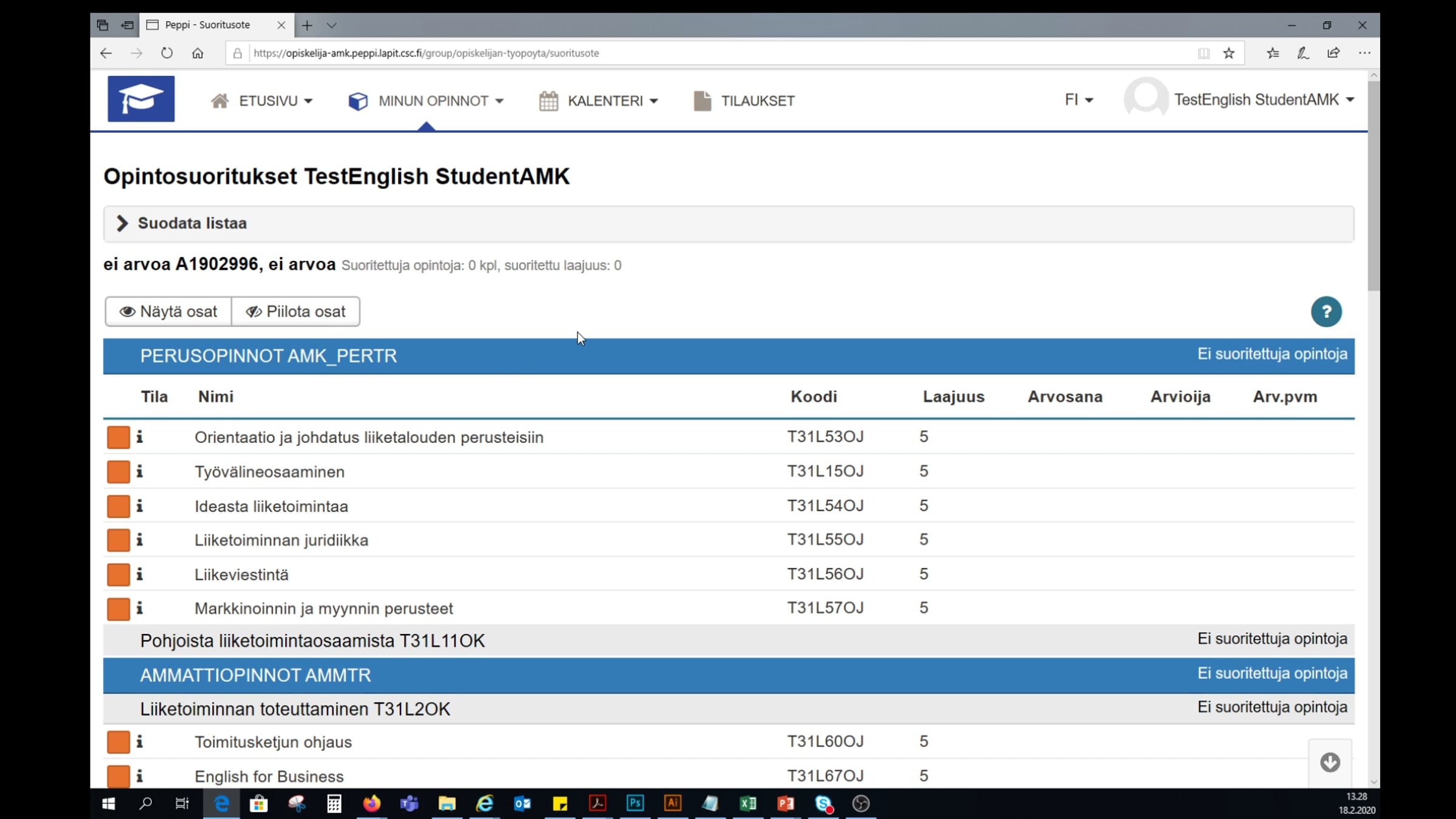Open info icon for English for Business
Image resolution: width=1456 pixels, height=819 pixels.
tap(140, 776)
